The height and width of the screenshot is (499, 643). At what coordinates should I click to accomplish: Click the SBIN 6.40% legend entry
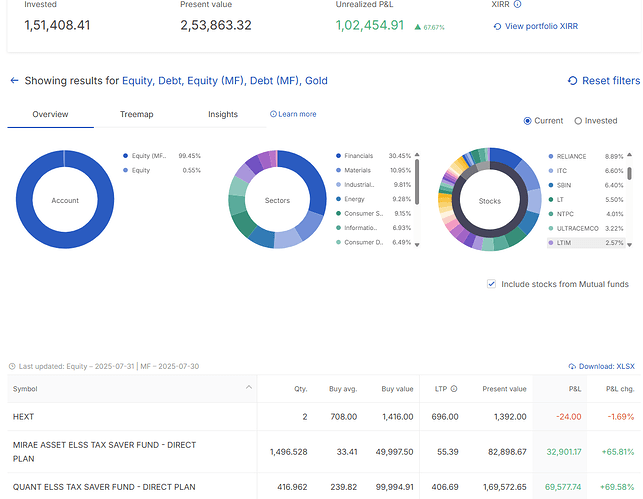pyautogui.click(x=586, y=185)
